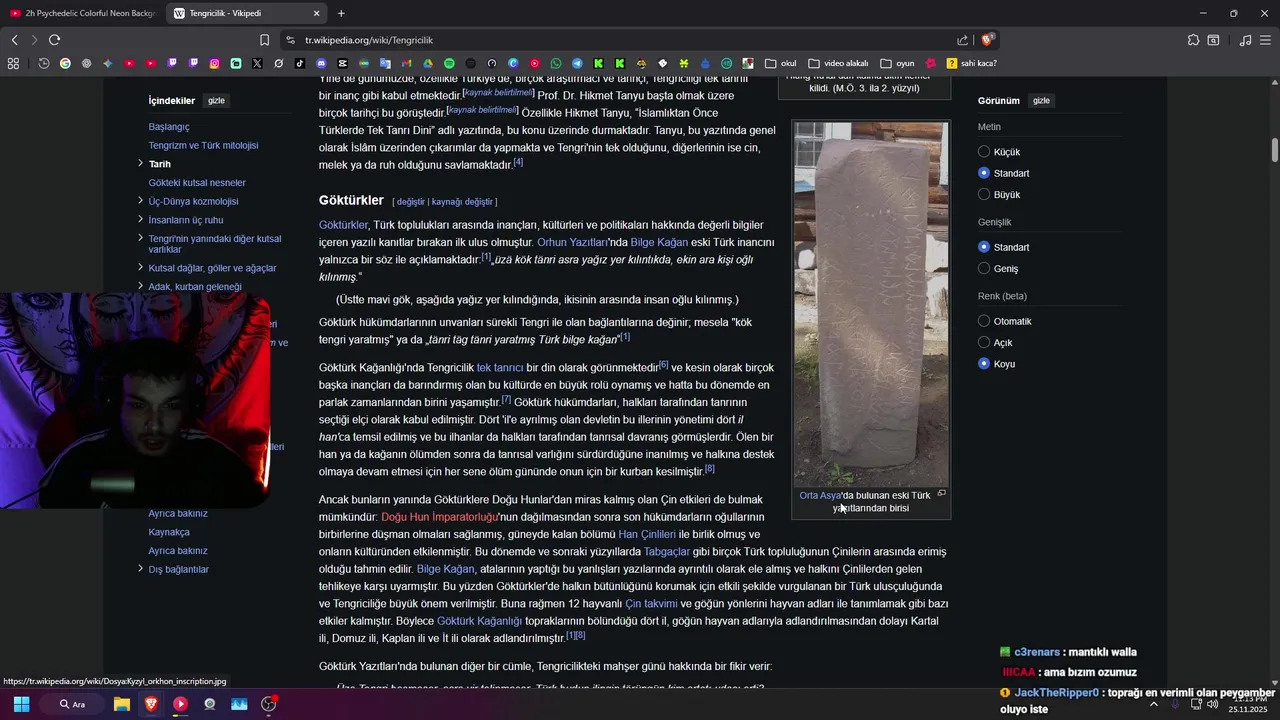Bookmark this page with the bookmark icon
Viewport: 1280px width, 720px height.
[x=264, y=40]
